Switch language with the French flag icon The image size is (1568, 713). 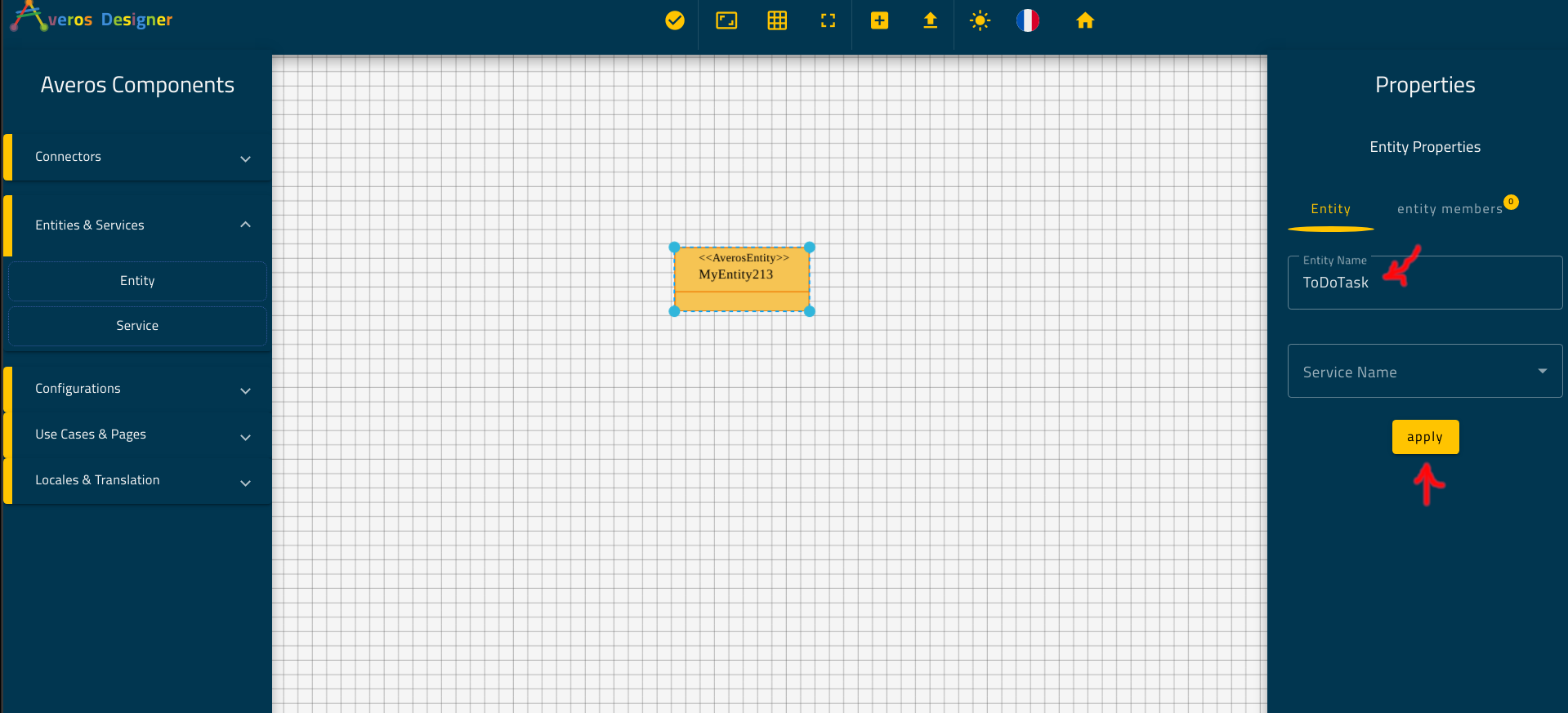pos(1028,20)
